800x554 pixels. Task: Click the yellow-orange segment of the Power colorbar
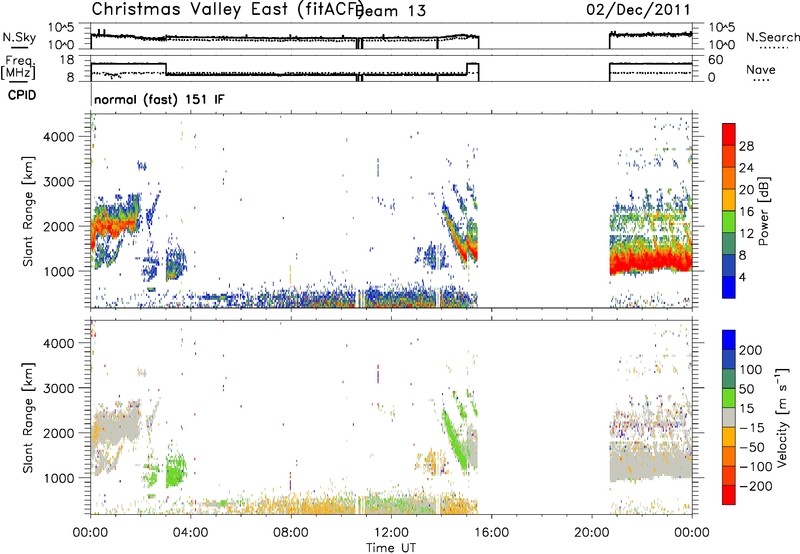coord(729,200)
